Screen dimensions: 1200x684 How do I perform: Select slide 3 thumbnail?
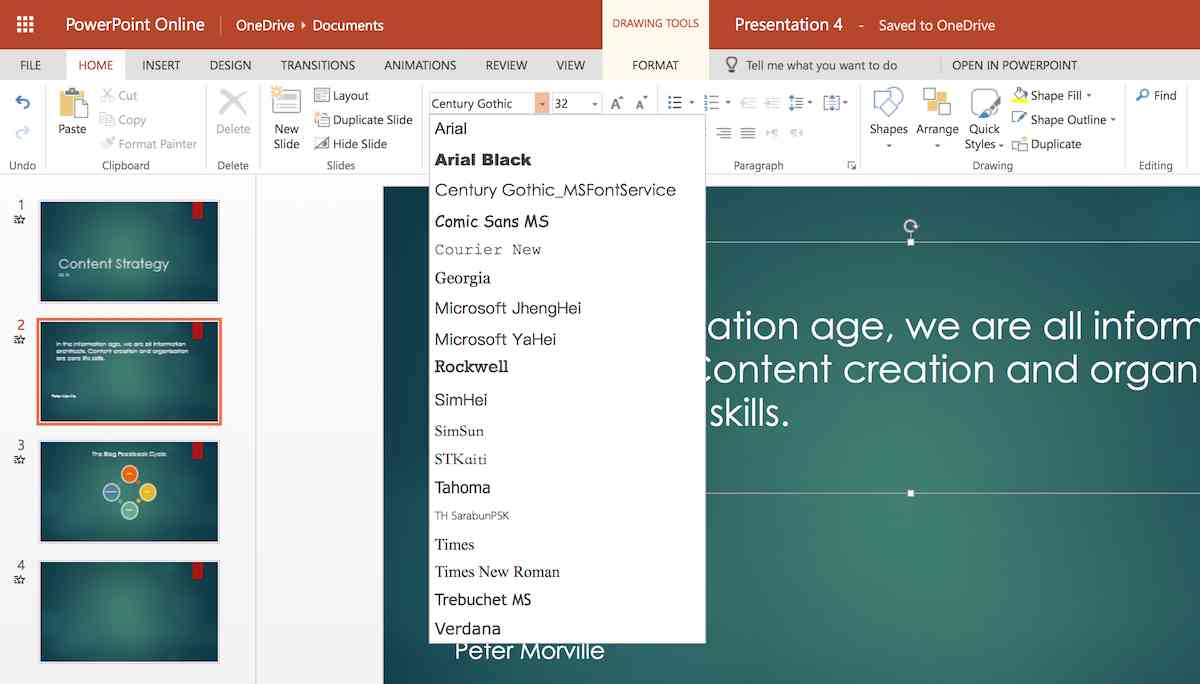click(128, 491)
